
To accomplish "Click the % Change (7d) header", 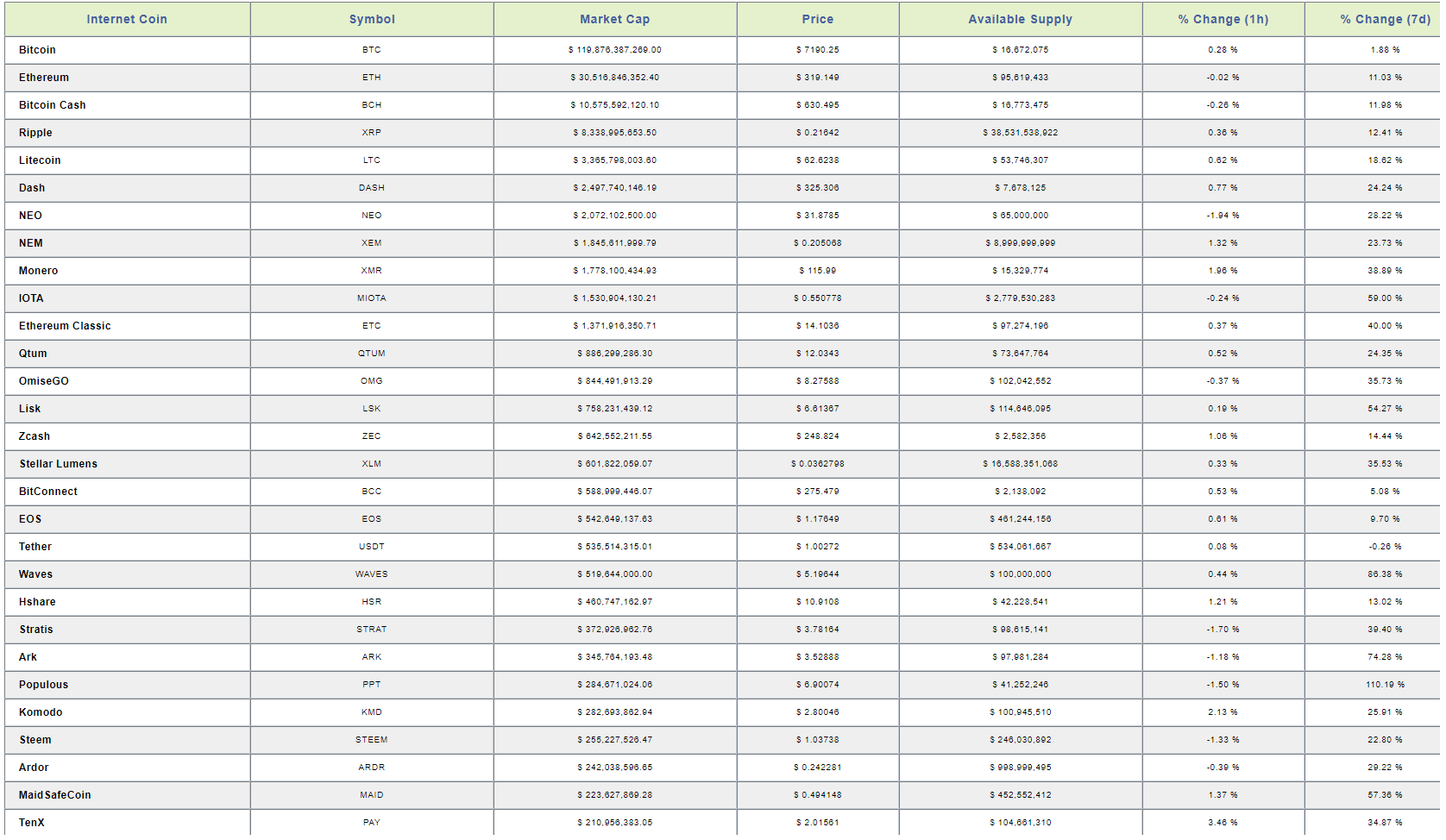I will 1386,19.
